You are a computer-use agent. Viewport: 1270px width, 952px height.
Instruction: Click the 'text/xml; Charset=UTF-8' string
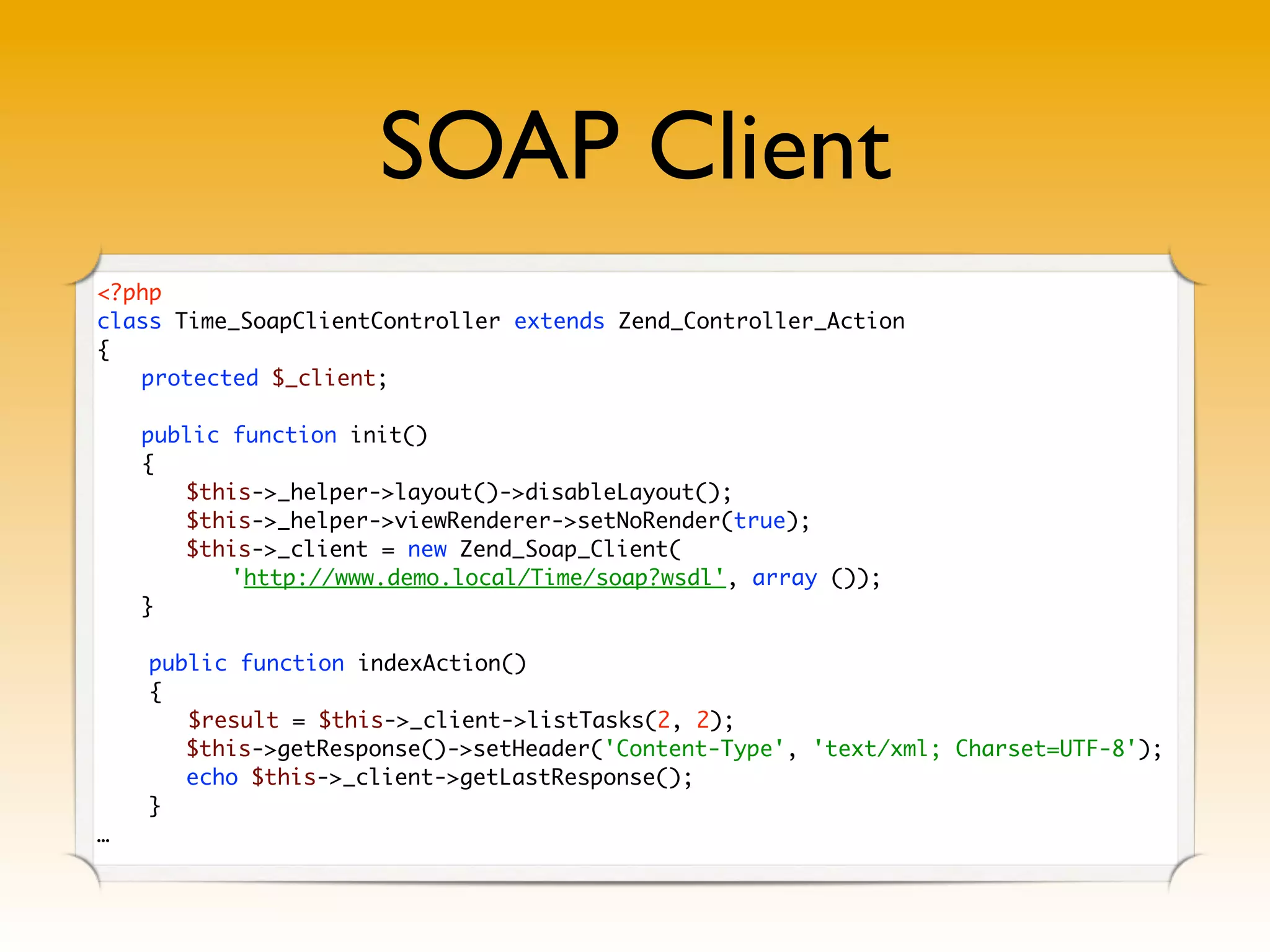tap(975, 749)
